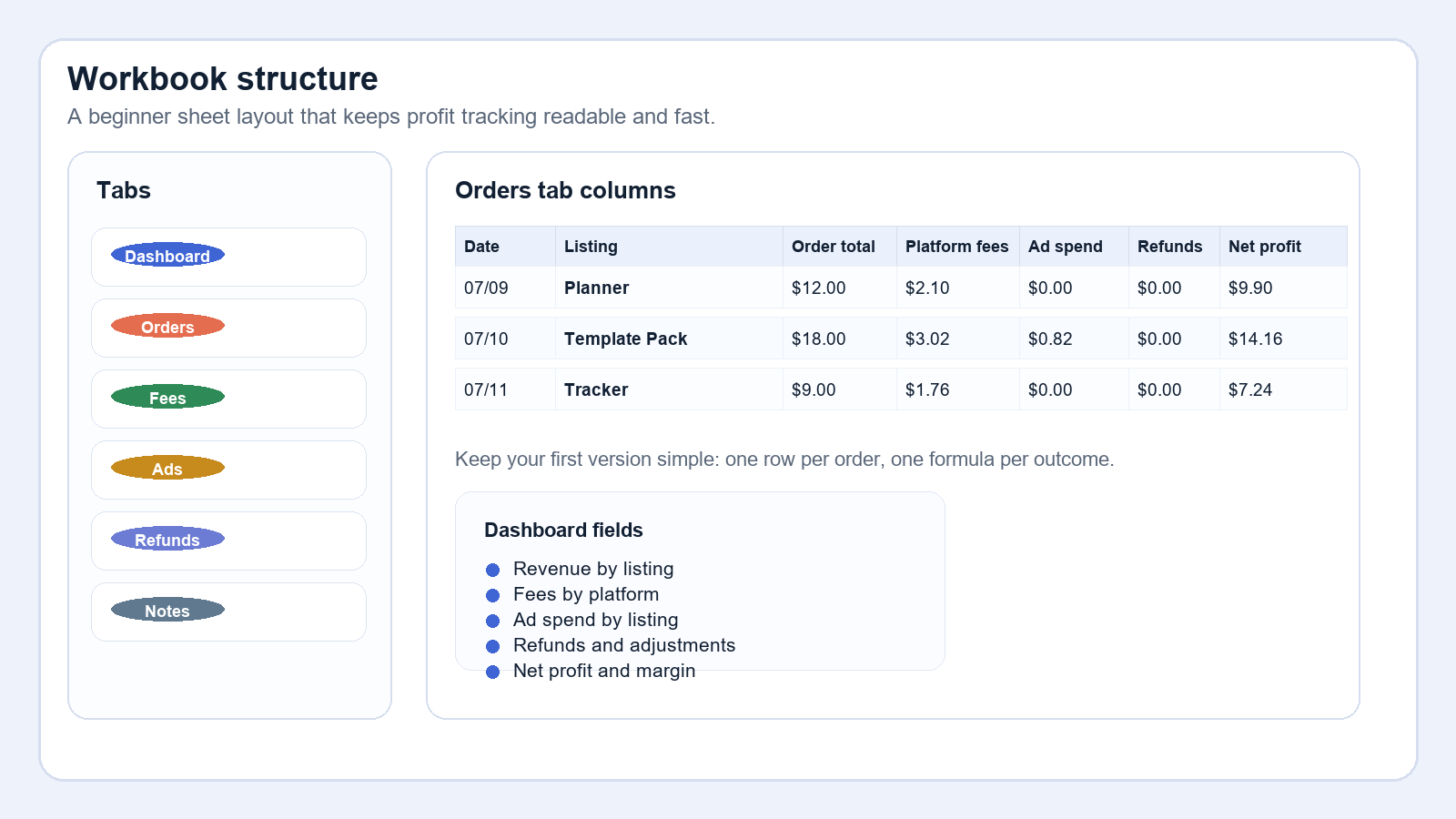Image resolution: width=1456 pixels, height=819 pixels.
Task: Select the $3.02 platform fees cell
Action: [x=958, y=339]
